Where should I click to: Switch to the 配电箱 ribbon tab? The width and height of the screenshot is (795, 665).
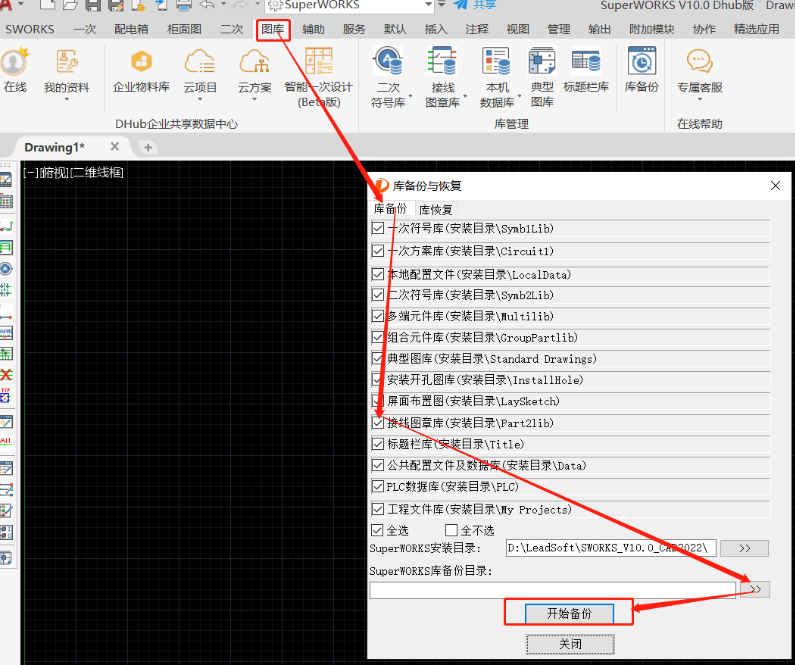point(131,29)
